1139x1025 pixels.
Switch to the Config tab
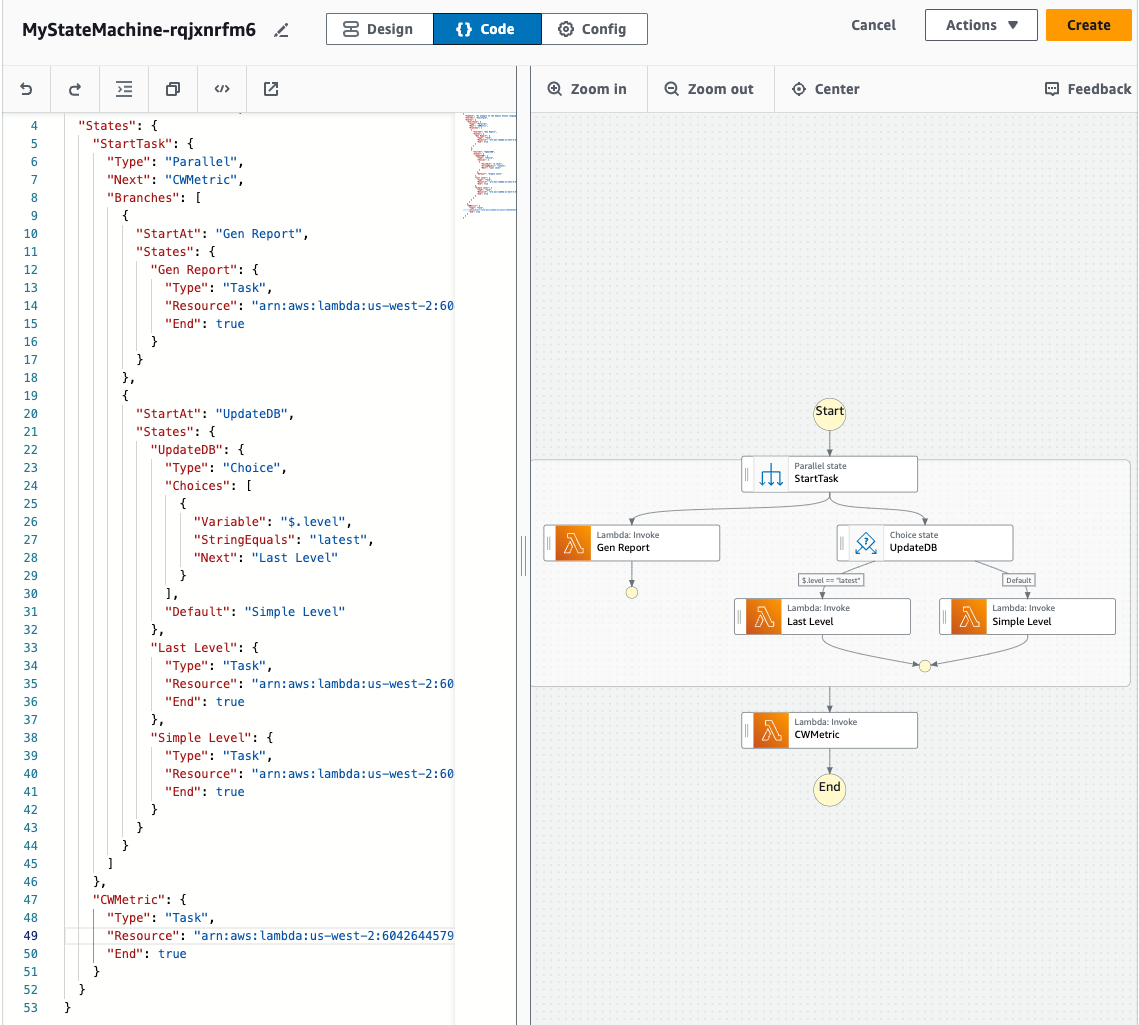[594, 29]
